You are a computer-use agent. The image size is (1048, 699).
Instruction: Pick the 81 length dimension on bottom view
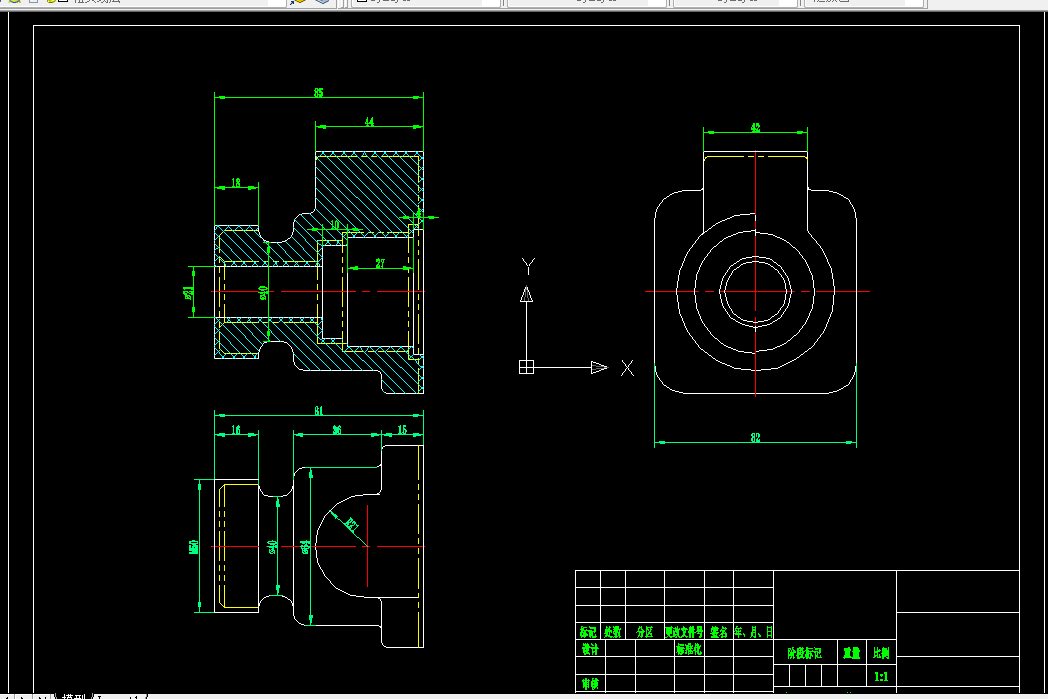pos(319,410)
